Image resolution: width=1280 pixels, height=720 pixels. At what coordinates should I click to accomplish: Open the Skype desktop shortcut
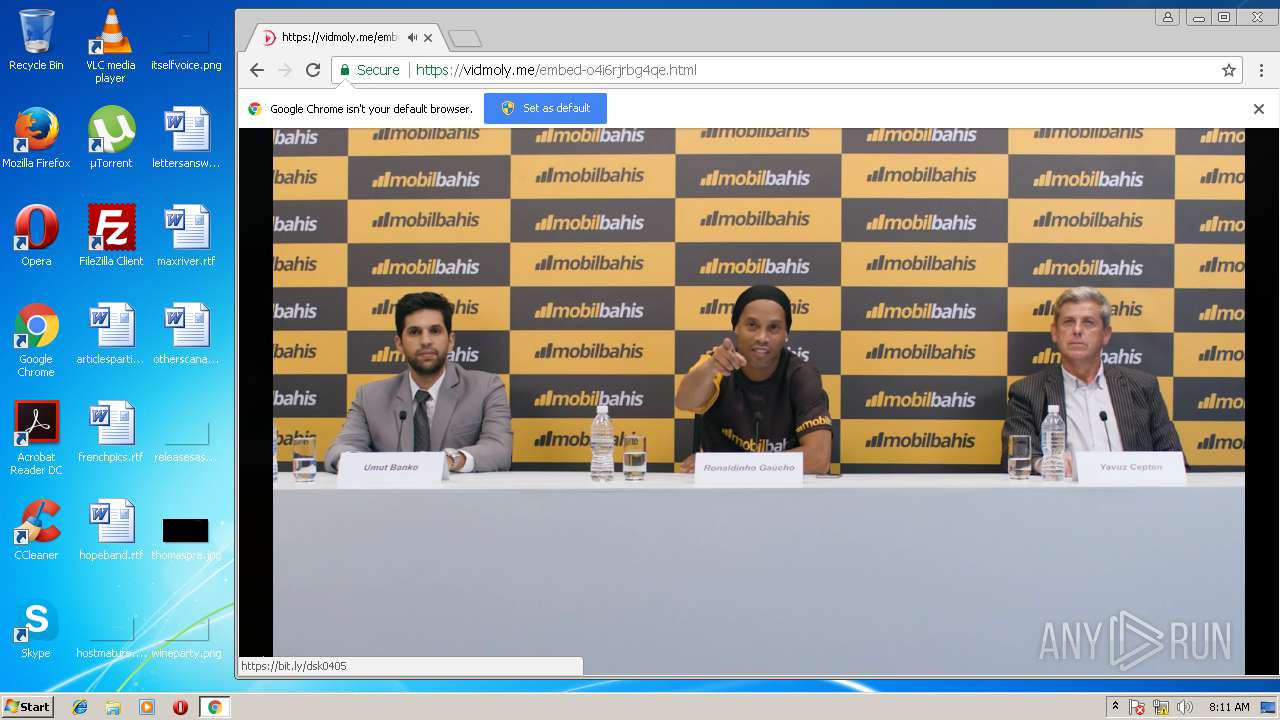36,627
